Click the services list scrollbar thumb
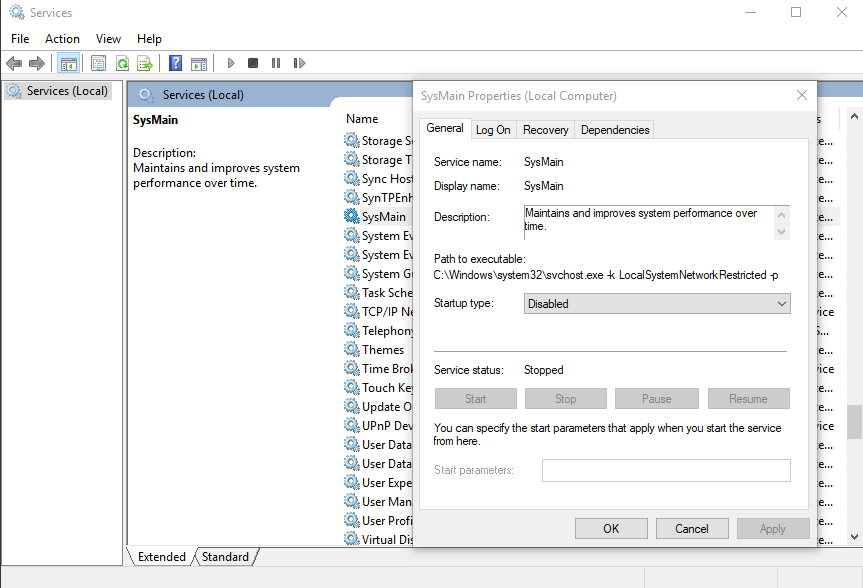This screenshot has height=588, width=863. click(x=854, y=422)
